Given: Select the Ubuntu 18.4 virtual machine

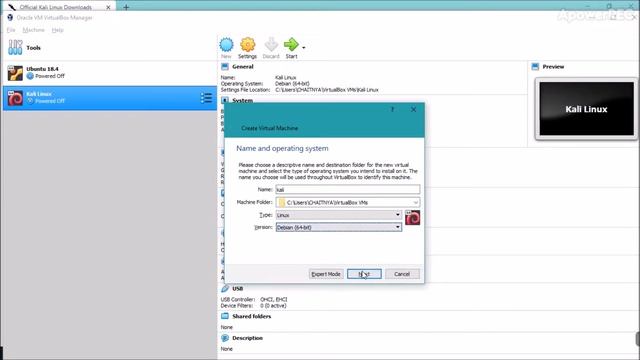Looking at the screenshot, I should tap(109, 73).
